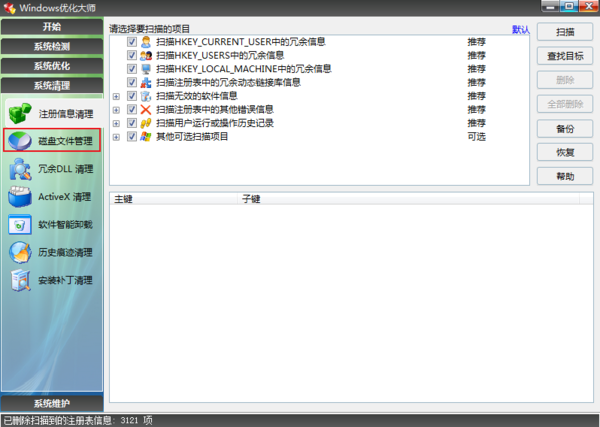Open the 开始 sidebar section
Image resolution: width=600 pixels, height=427 pixels.
(x=52, y=27)
